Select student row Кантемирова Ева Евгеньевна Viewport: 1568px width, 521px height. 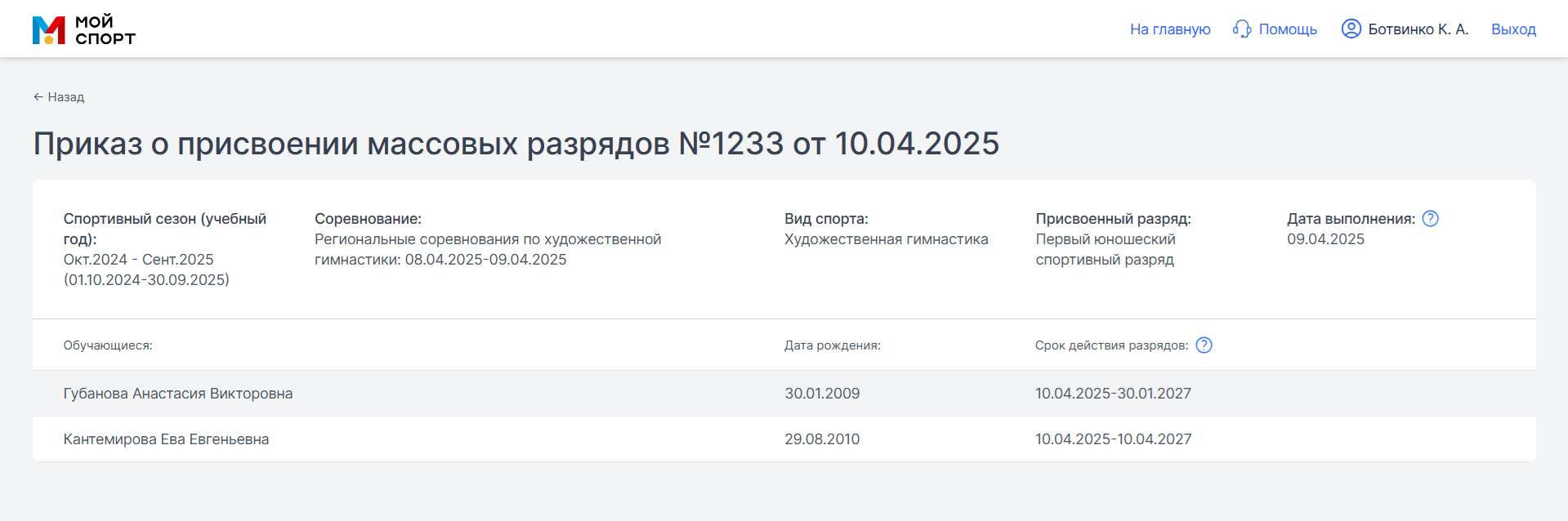(x=784, y=439)
